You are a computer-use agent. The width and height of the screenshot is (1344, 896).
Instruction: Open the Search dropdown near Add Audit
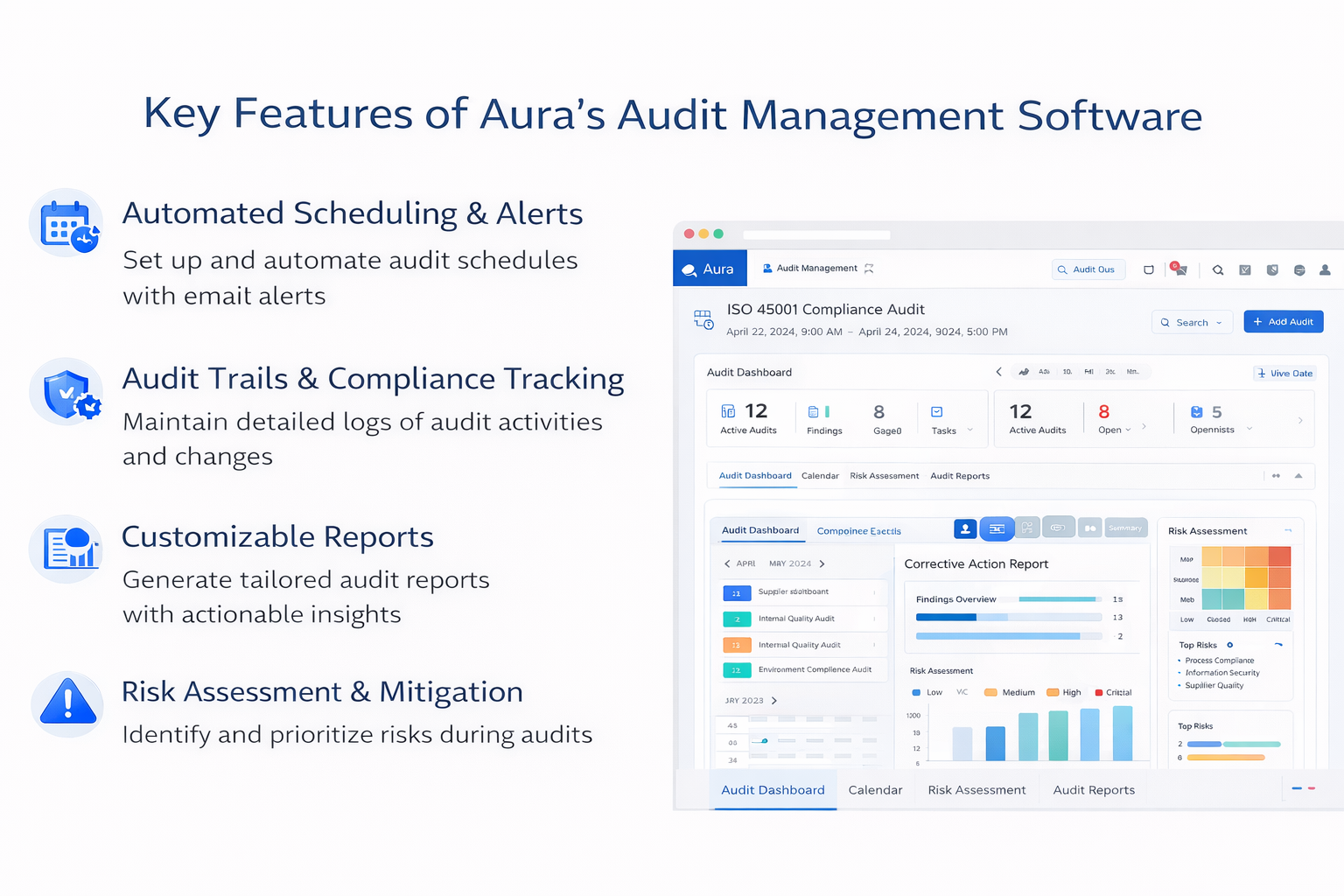point(1192,322)
